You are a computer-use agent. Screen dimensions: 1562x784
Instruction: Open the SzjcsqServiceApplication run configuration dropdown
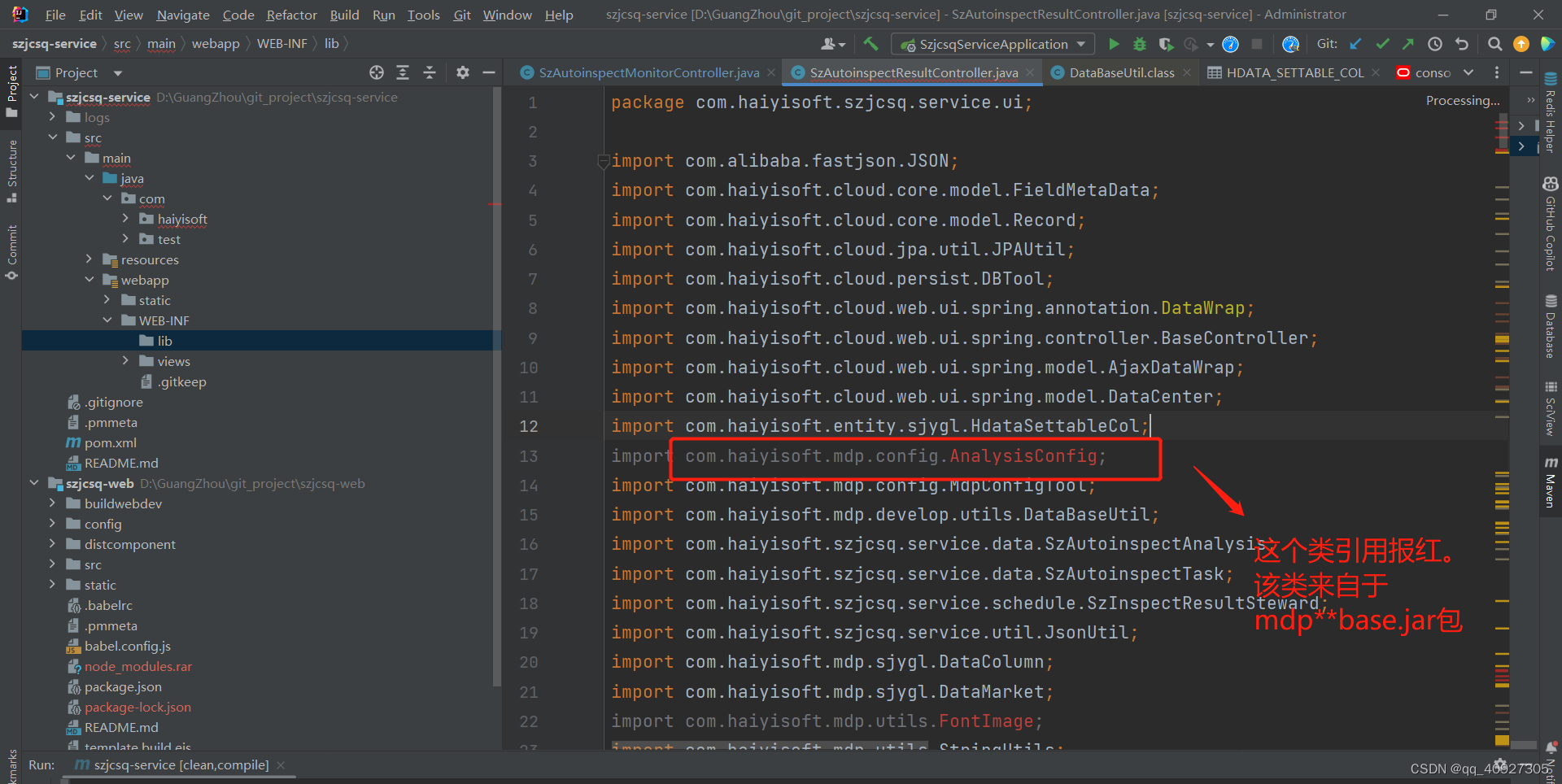pos(993,44)
